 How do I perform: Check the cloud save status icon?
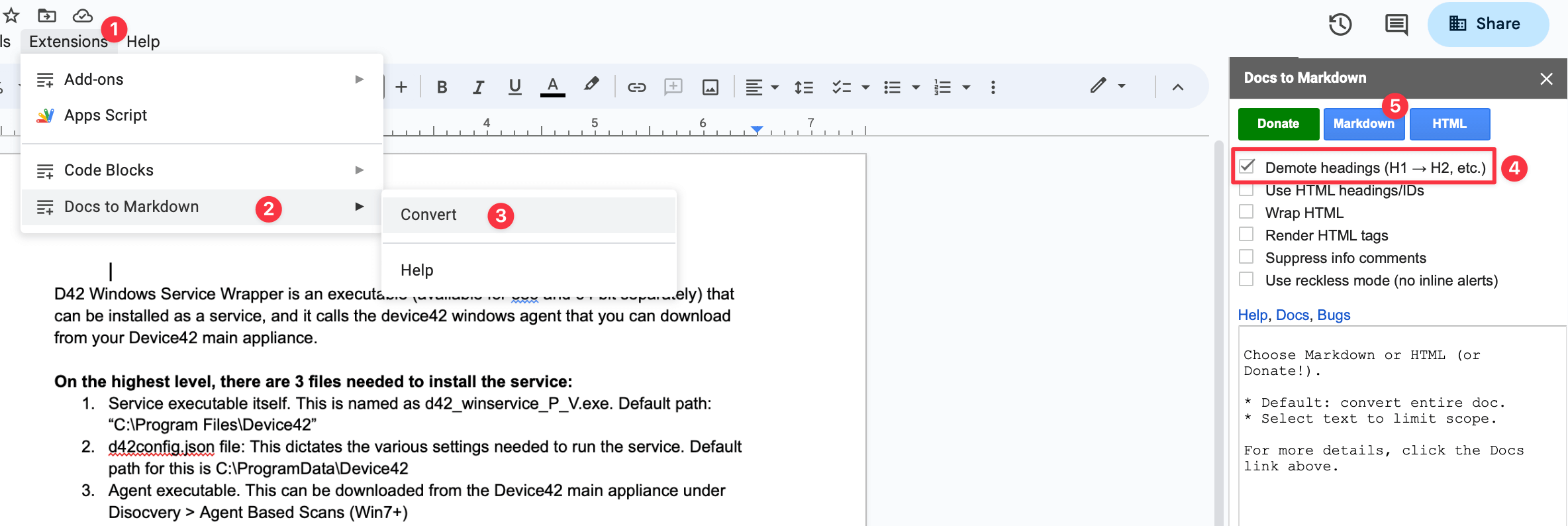pos(82,15)
